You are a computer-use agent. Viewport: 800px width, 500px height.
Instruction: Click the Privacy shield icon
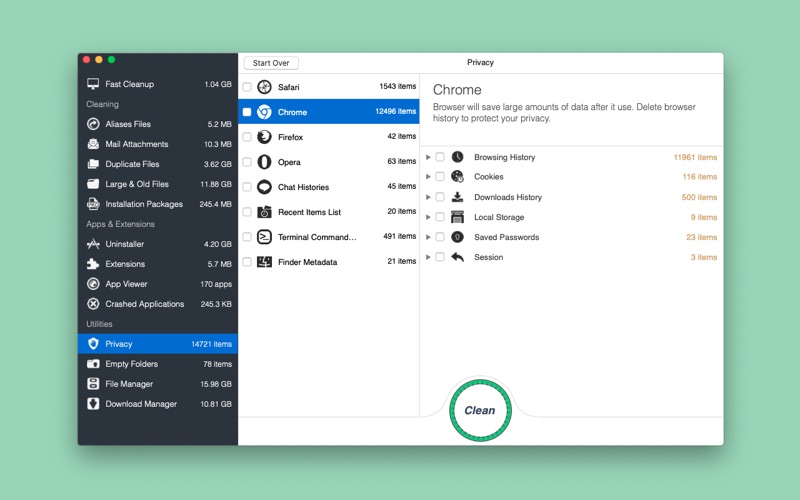coord(93,343)
